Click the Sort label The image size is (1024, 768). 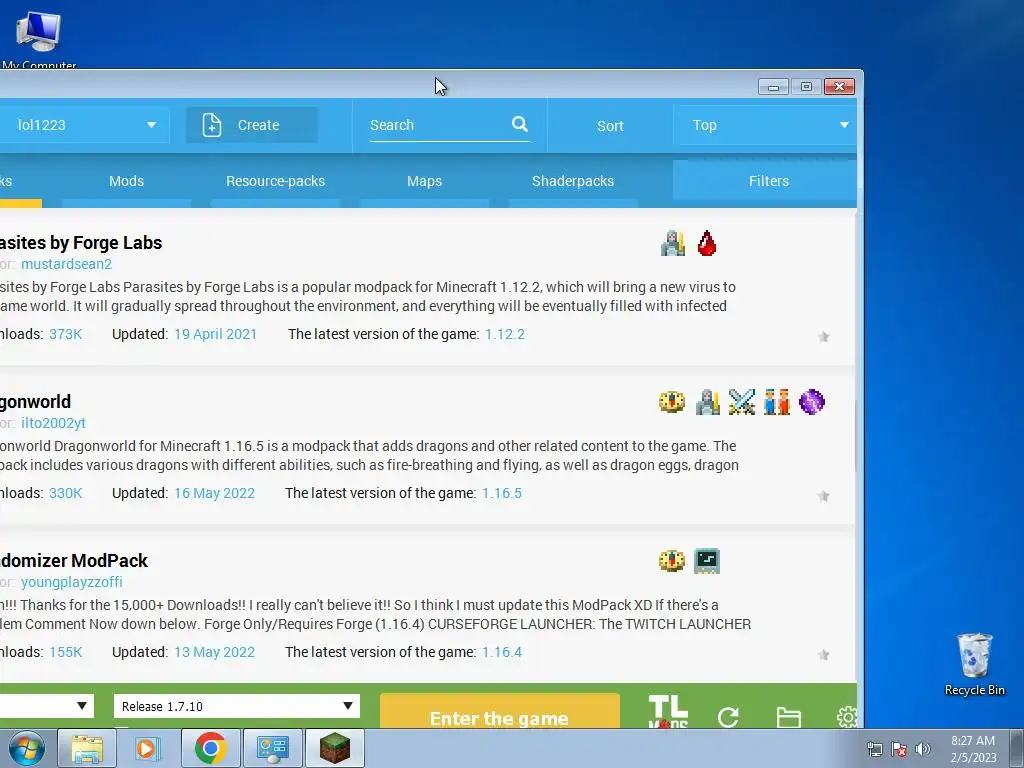610,126
